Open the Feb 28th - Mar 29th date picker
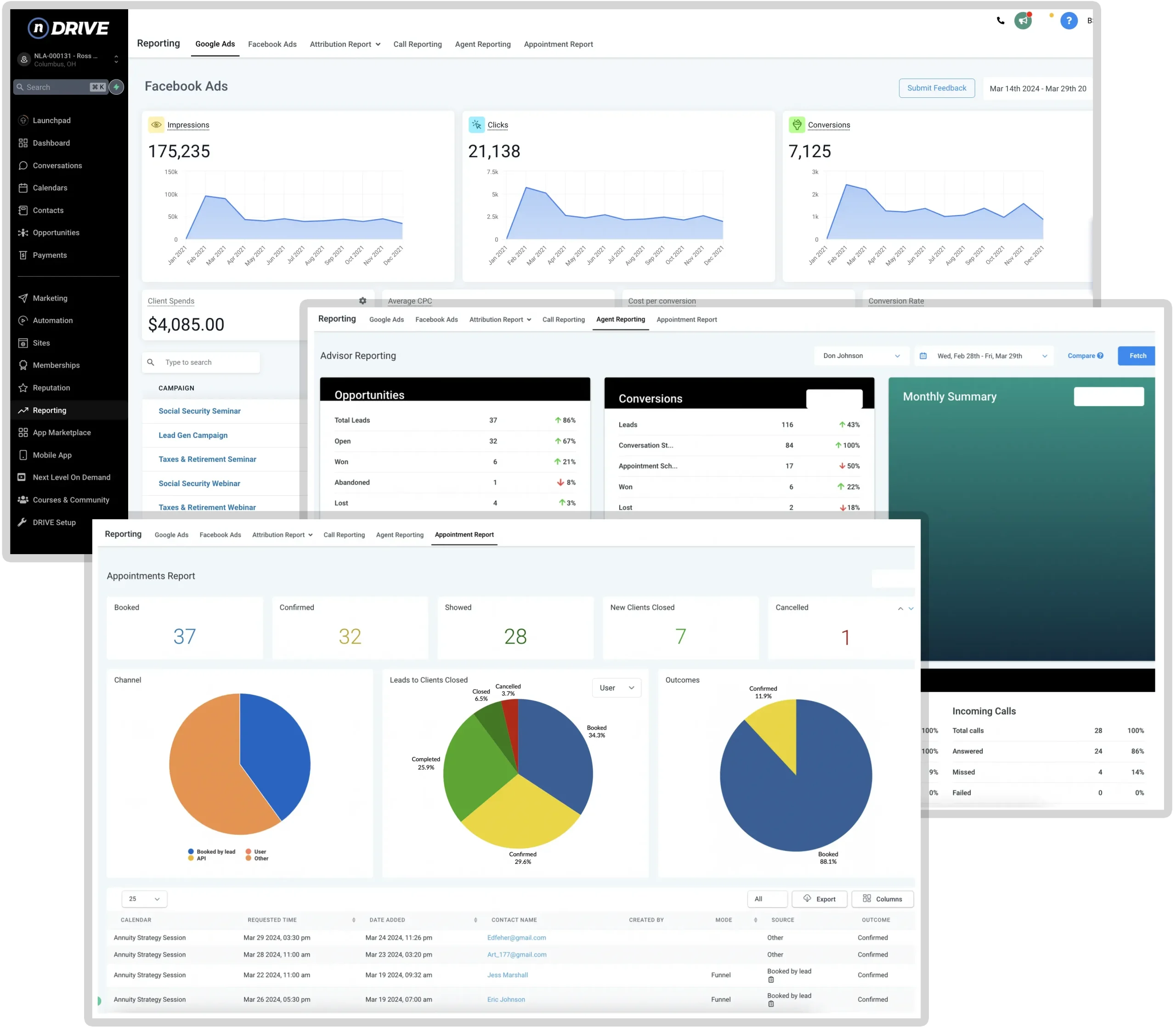This screenshot has height=1031, width=1176. coord(984,356)
